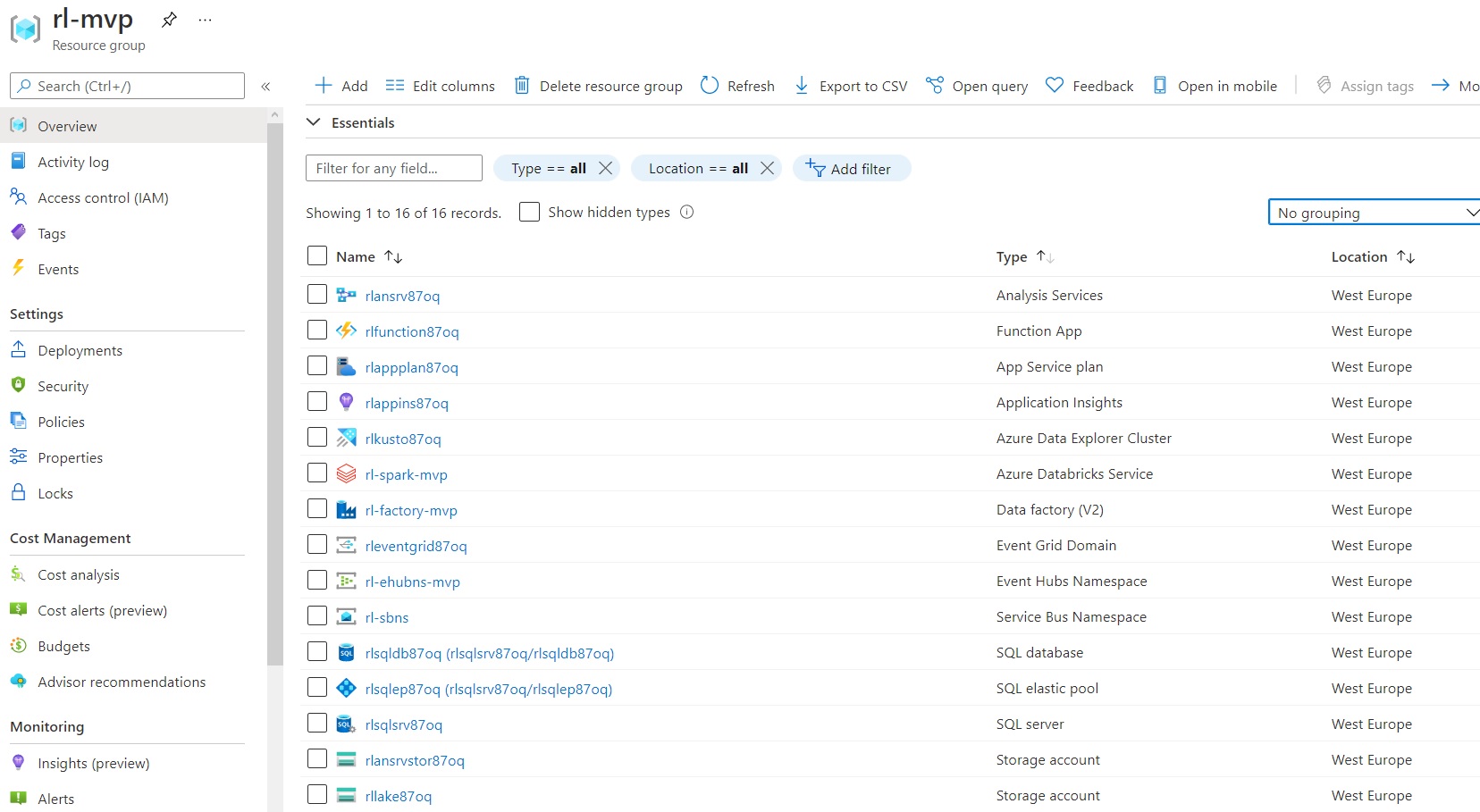The height and width of the screenshot is (812, 1480).
Task: Click the Event Hubs icon for rl-ehubns-mvp
Action: [346, 581]
